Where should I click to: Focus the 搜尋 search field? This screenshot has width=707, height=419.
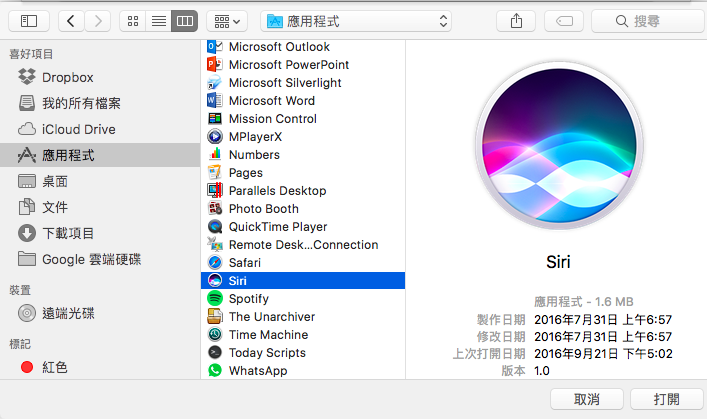click(648, 21)
